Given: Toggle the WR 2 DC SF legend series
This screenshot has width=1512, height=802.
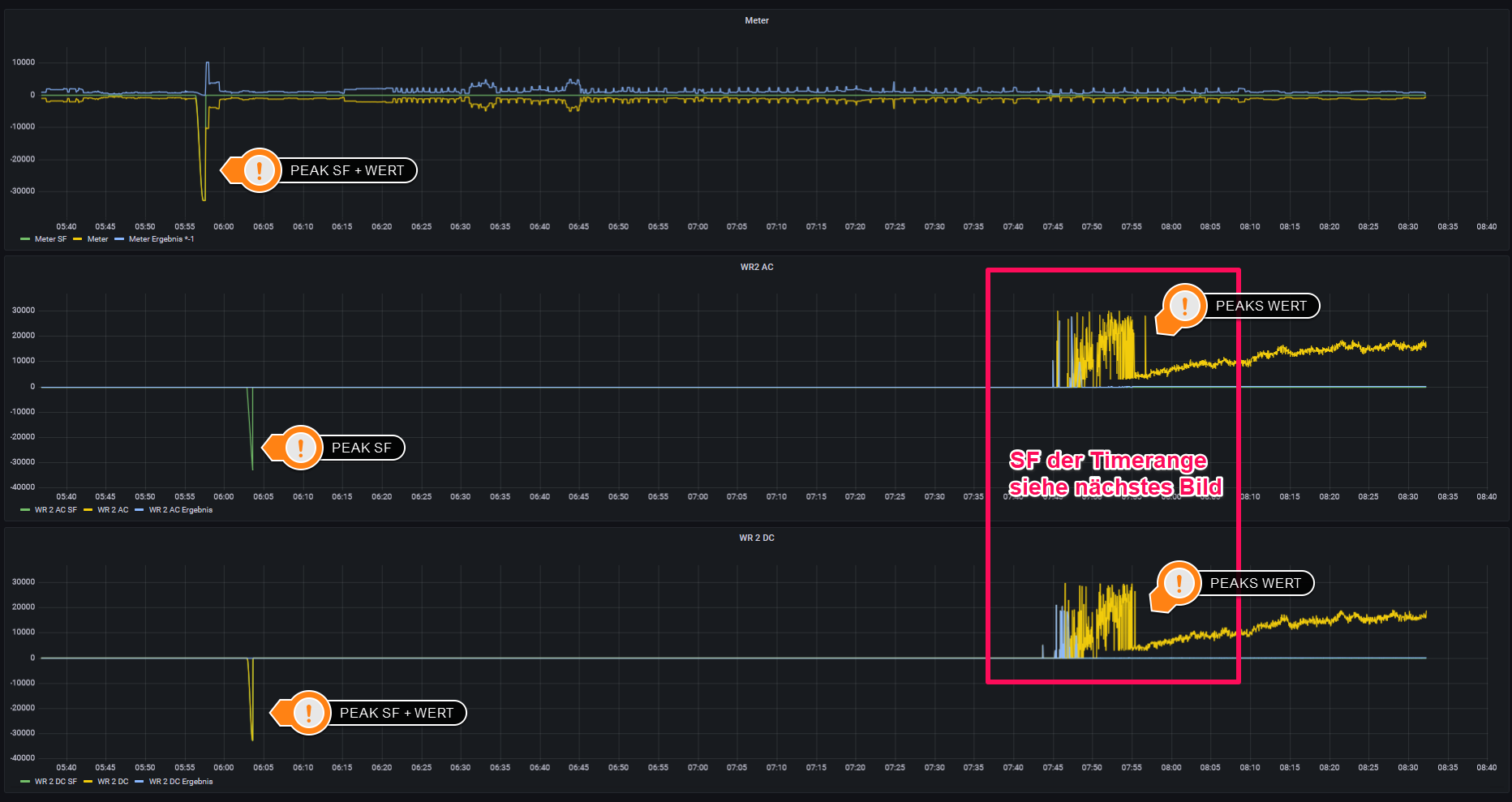Looking at the screenshot, I should click(x=55, y=782).
